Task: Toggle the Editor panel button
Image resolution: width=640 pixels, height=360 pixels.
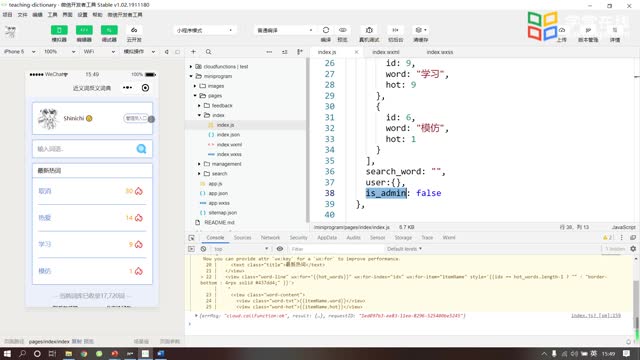Action: (84, 30)
